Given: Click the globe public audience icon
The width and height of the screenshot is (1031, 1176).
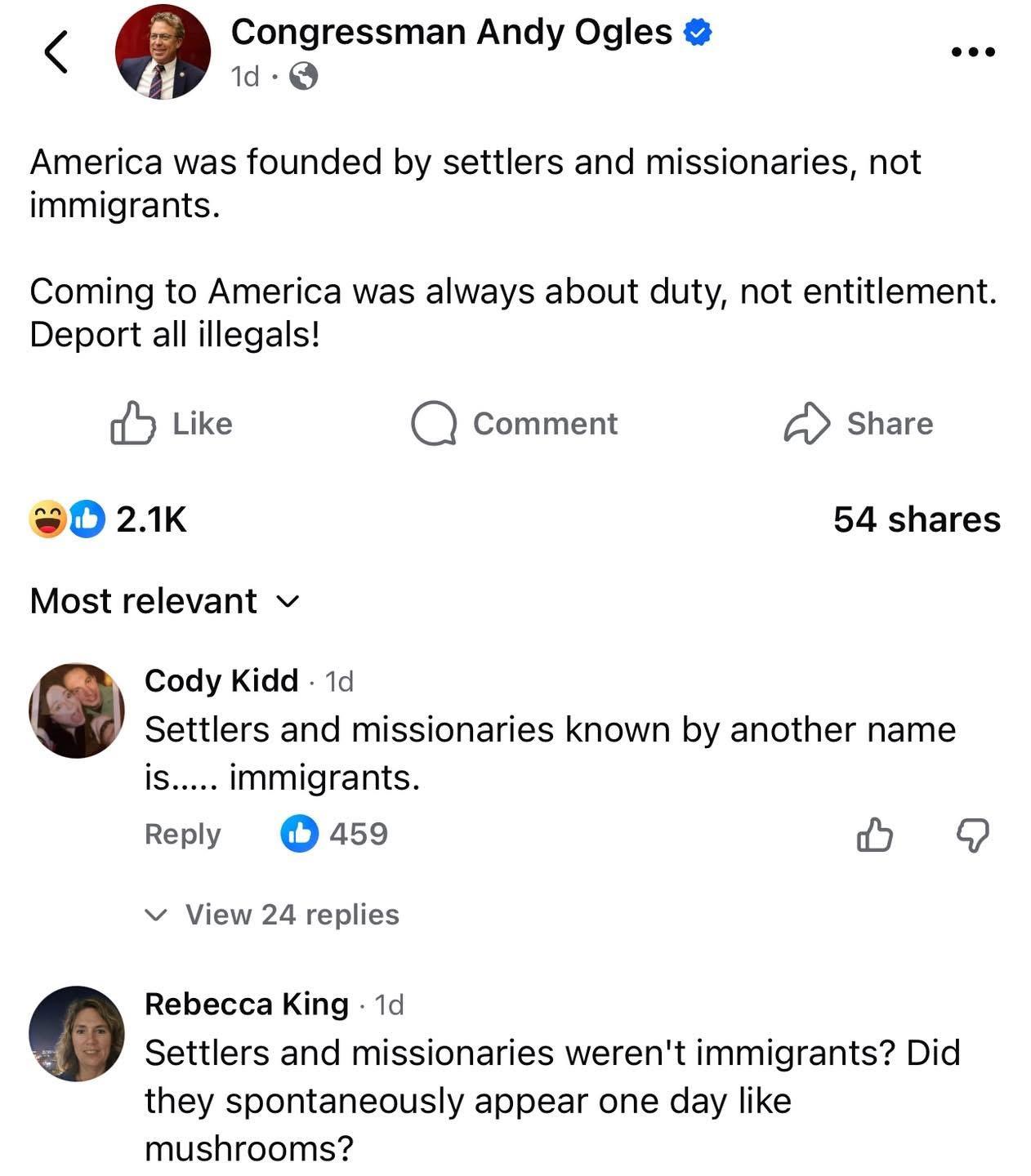Looking at the screenshot, I should [x=304, y=77].
